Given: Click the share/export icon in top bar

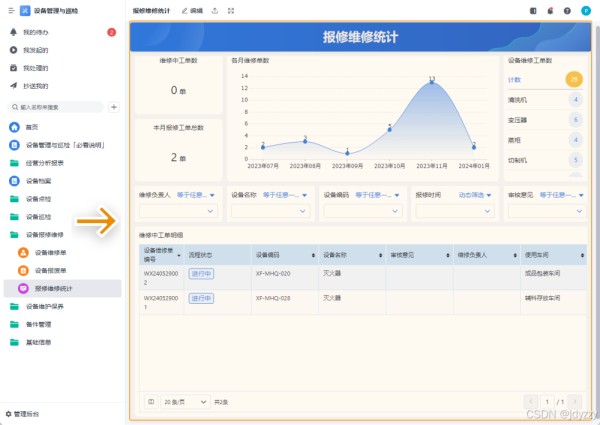Looking at the screenshot, I should pyautogui.click(x=215, y=11).
